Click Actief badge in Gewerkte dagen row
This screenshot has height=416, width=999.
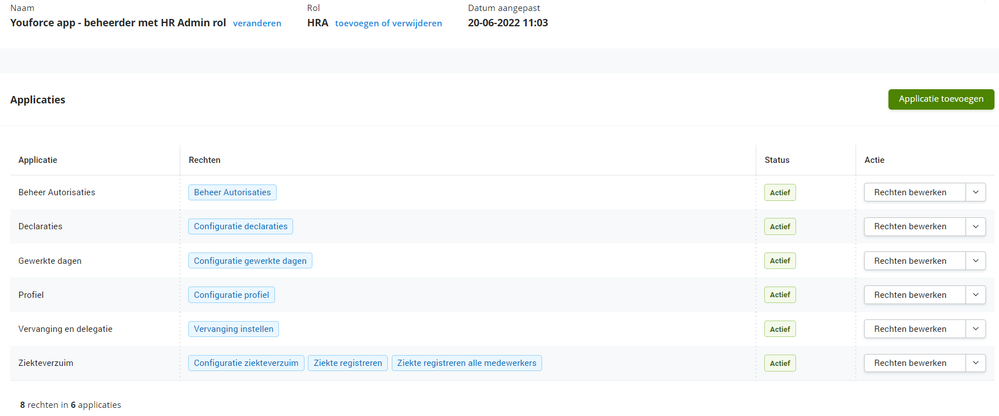coord(780,261)
